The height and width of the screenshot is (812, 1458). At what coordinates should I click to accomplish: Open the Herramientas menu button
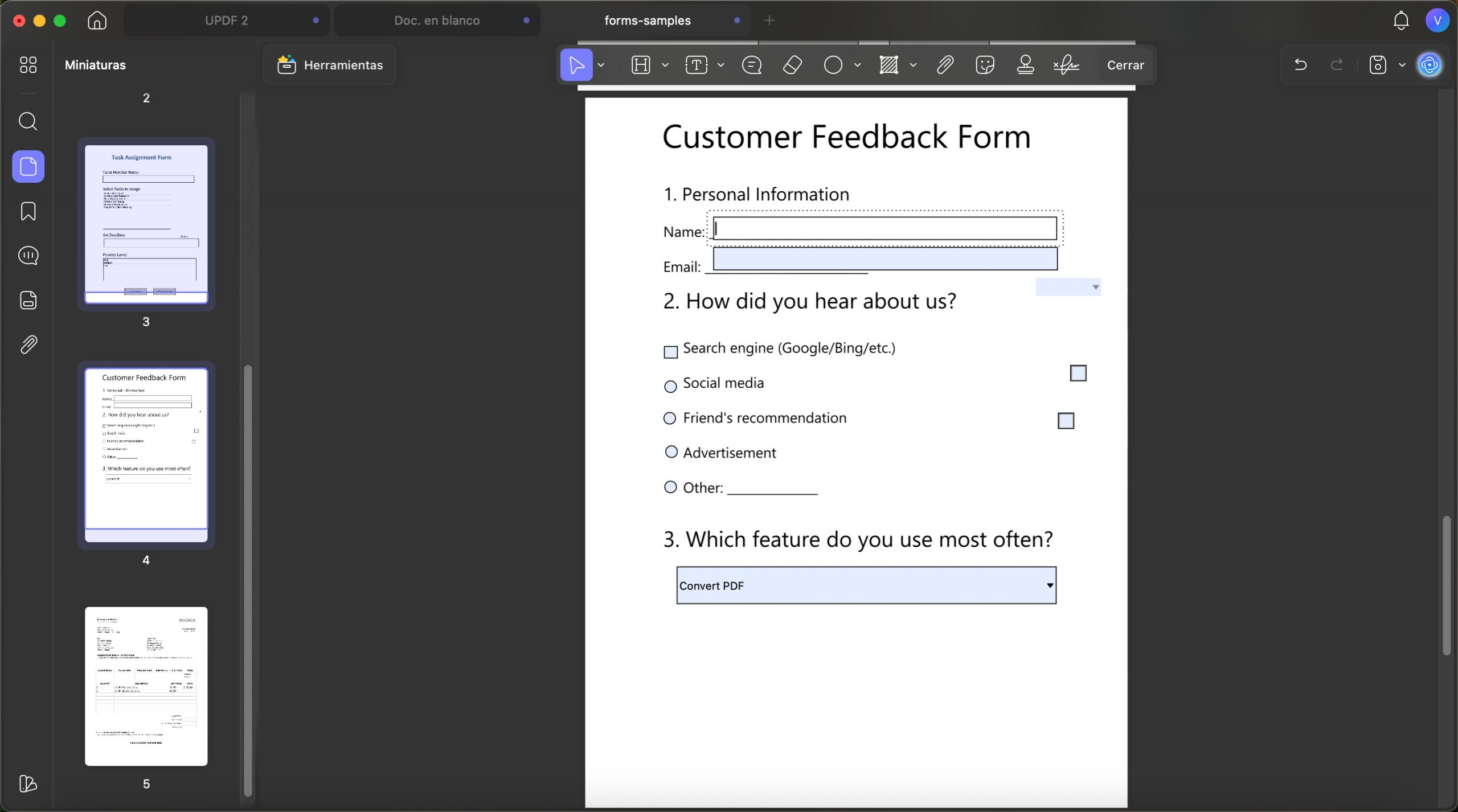330,65
